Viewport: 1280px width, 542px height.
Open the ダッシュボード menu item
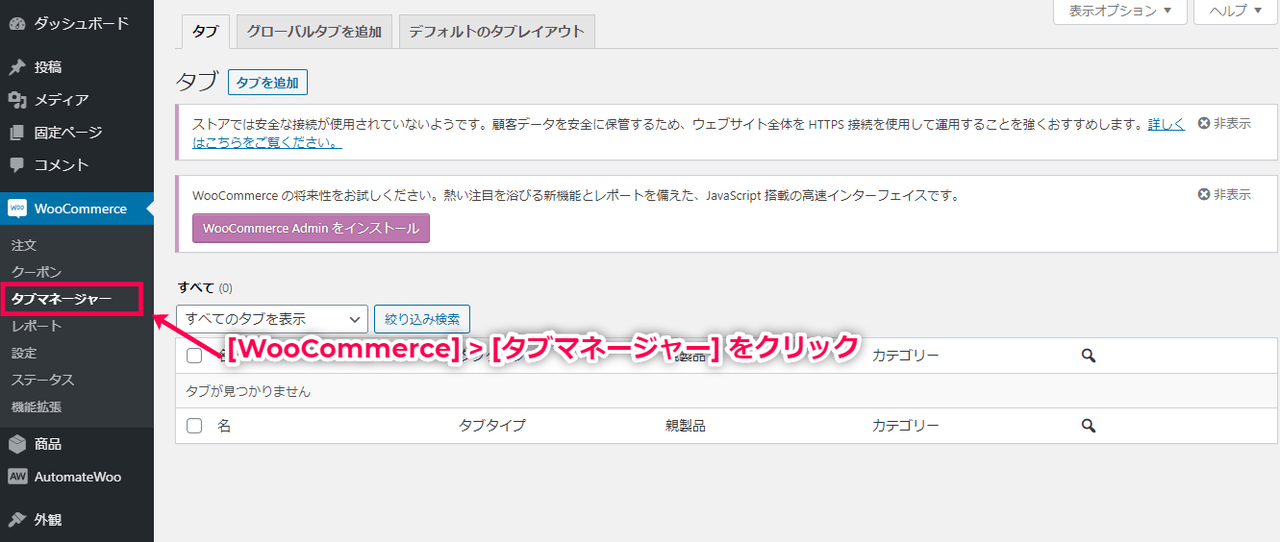click(x=77, y=22)
